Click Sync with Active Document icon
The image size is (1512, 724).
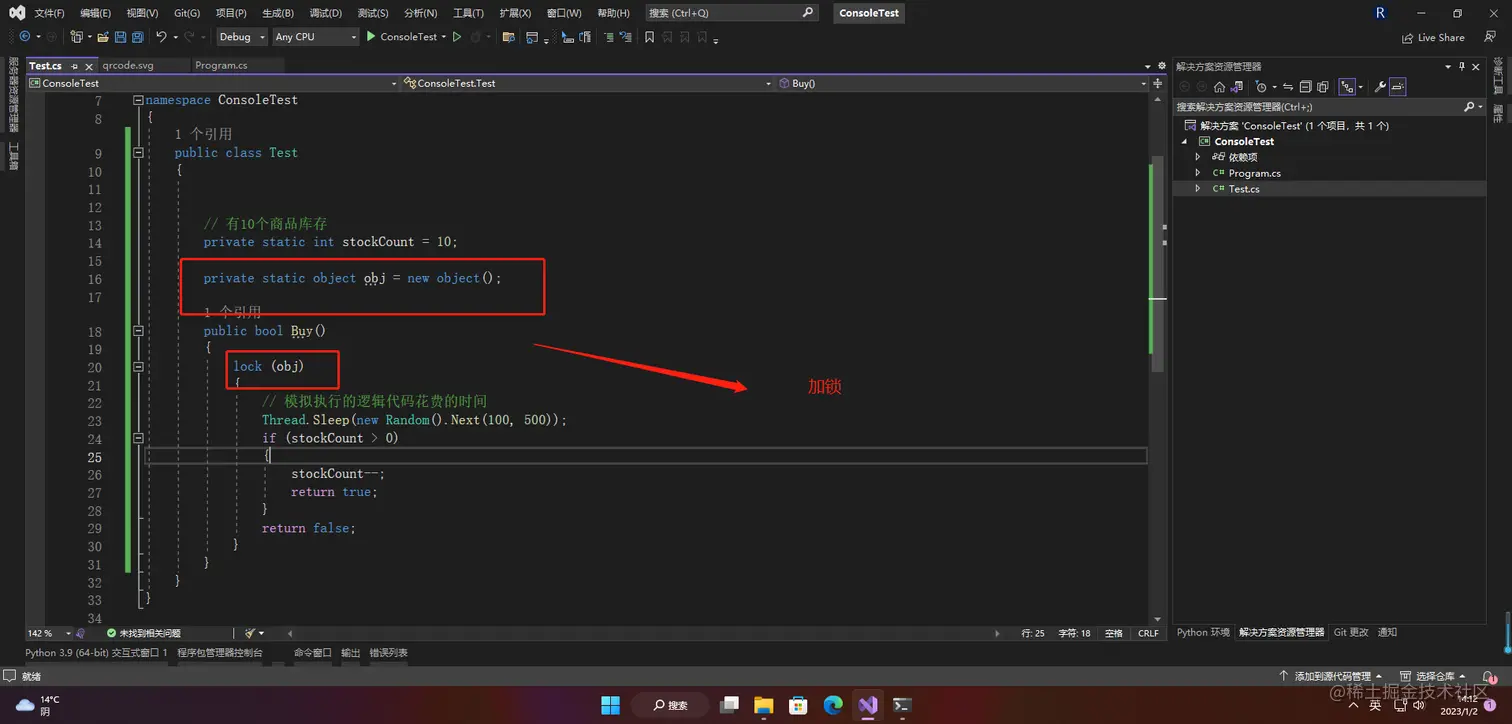[1288, 87]
